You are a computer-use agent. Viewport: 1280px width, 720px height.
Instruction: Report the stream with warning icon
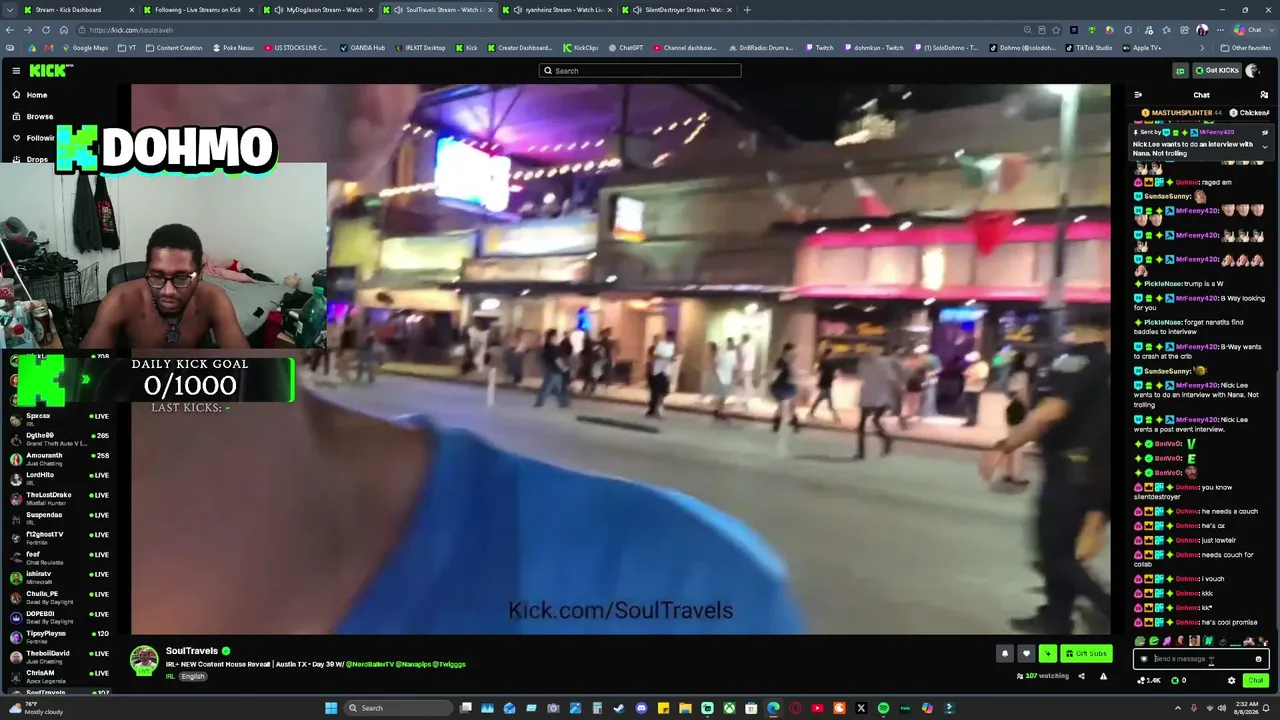(x=1103, y=676)
